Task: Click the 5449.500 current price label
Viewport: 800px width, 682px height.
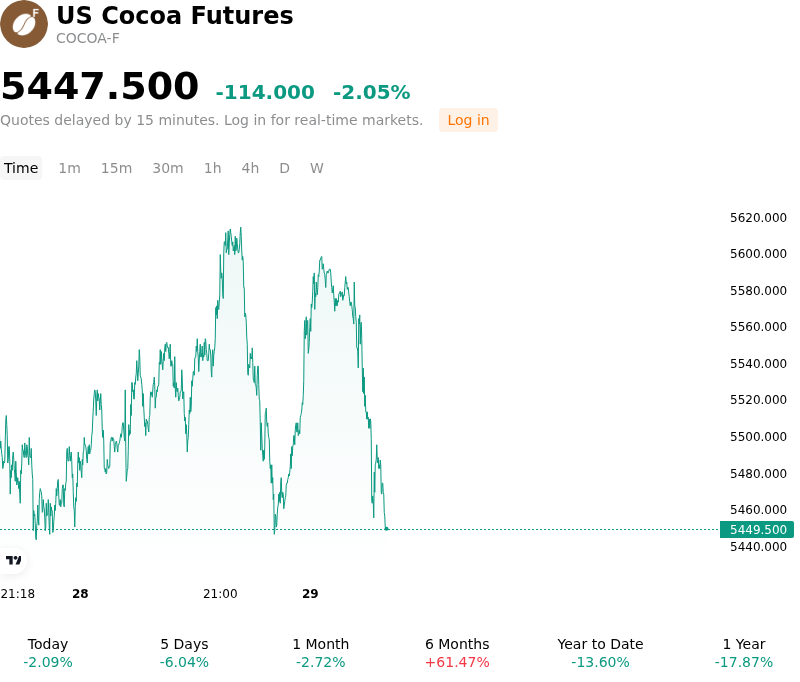Action: pyautogui.click(x=757, y=529)
